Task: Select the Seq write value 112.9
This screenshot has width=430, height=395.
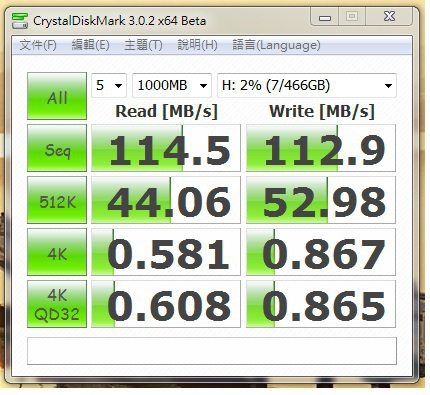Action: click(x=321, y=148)
